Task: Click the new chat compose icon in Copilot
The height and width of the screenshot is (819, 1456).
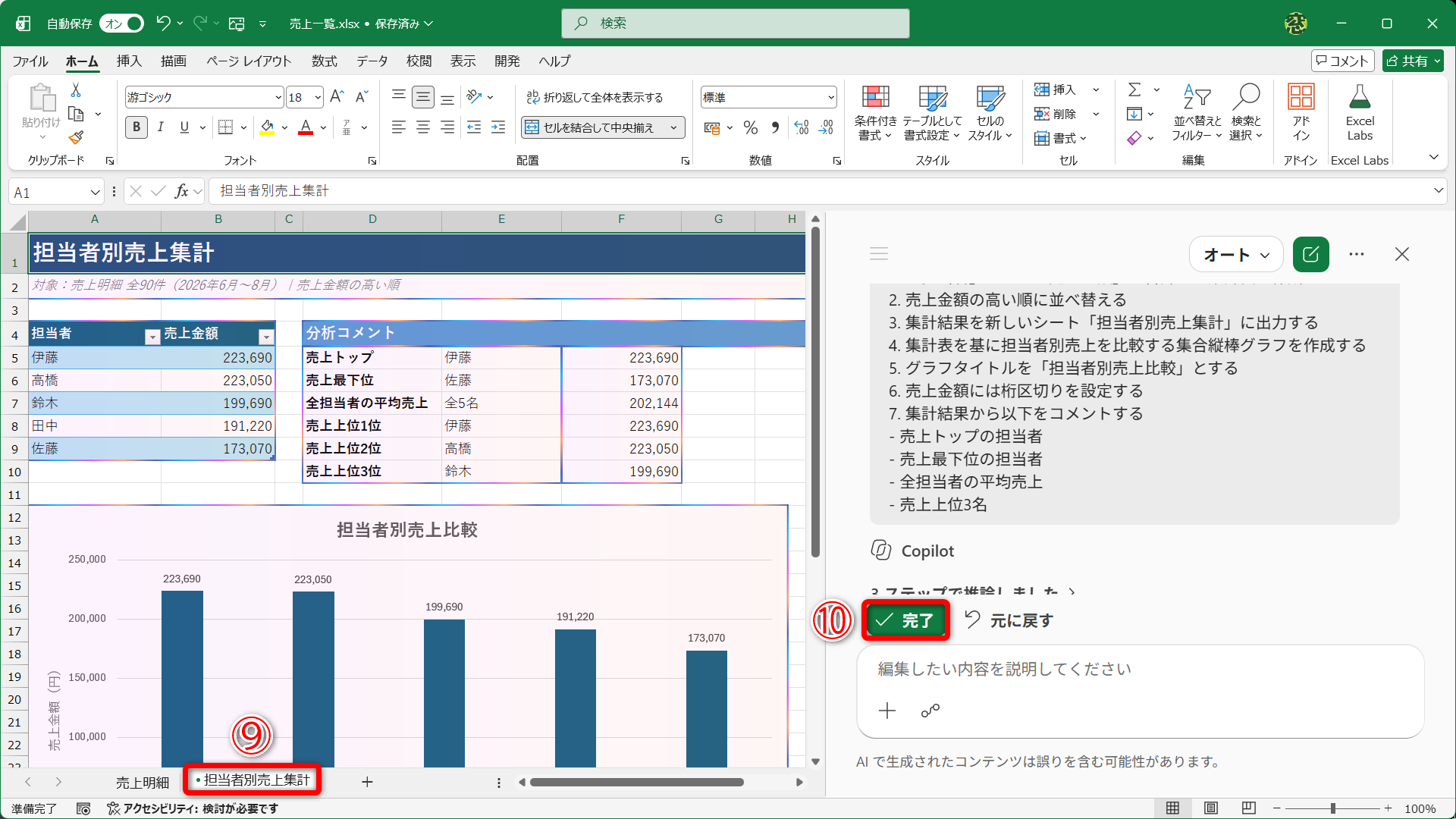Action: click(1311, 255)
